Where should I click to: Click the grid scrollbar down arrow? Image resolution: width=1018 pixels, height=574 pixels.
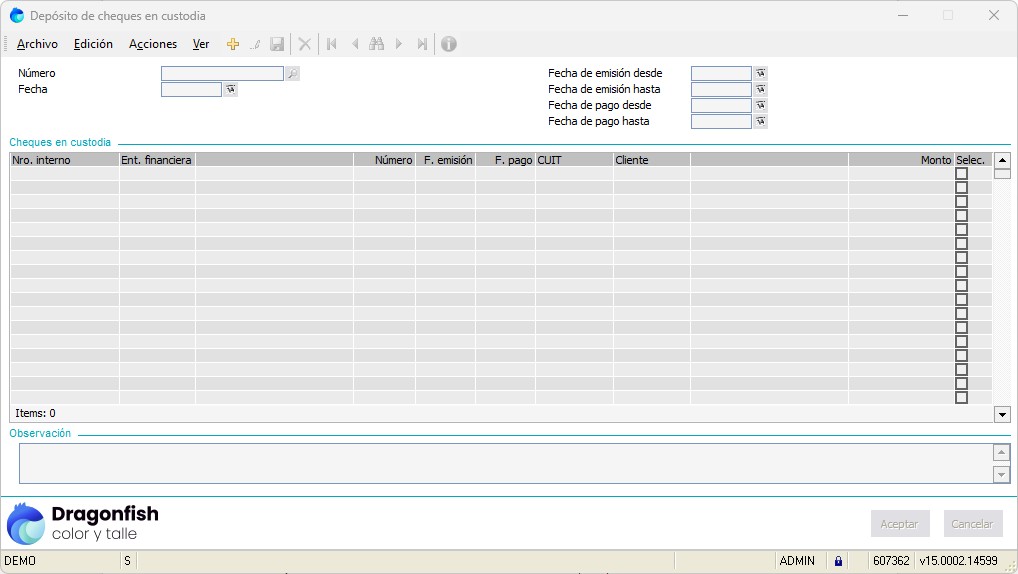pos(1002,414)
